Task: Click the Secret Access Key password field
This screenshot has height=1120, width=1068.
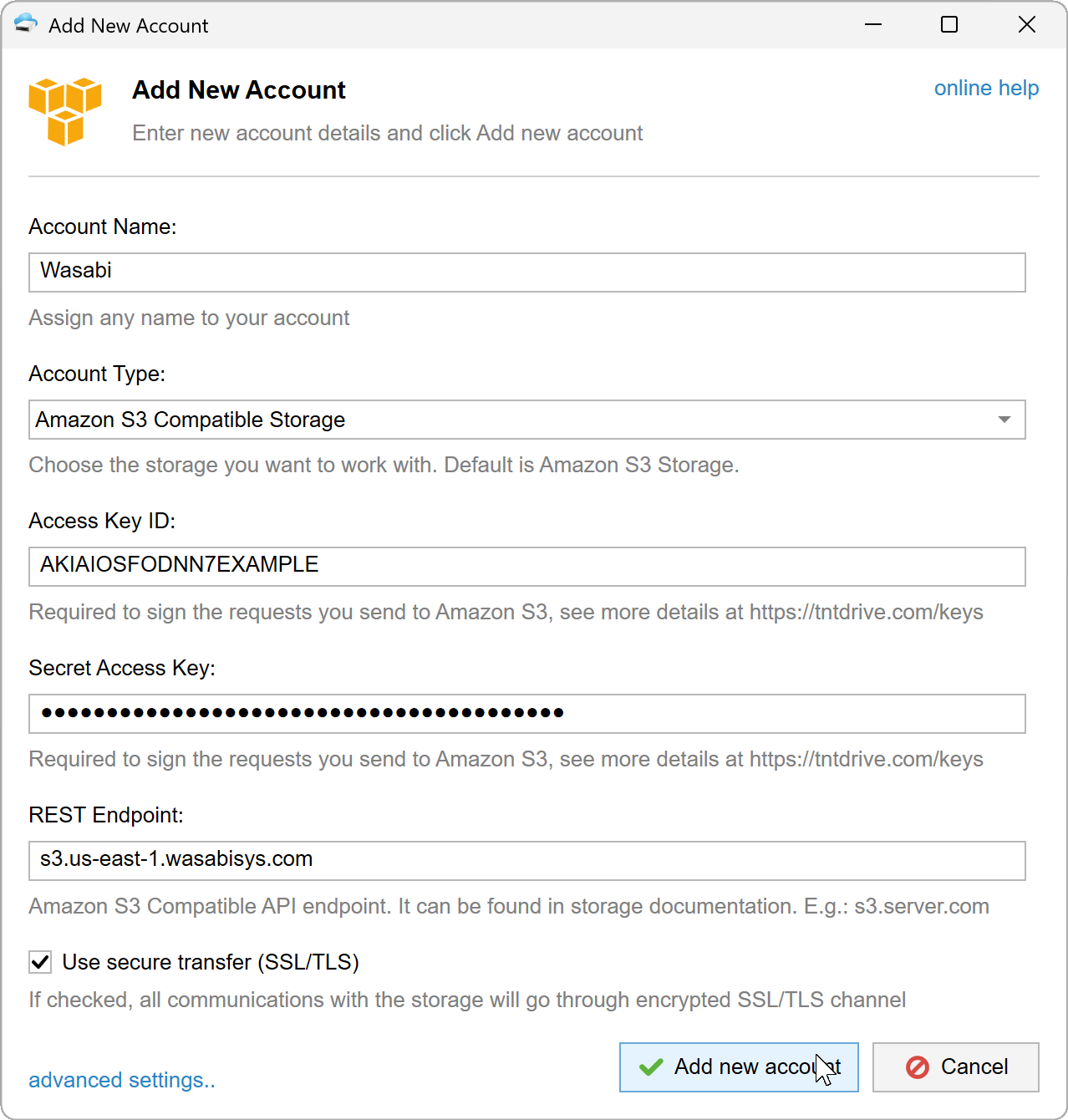Action: (x=527, y=714)
